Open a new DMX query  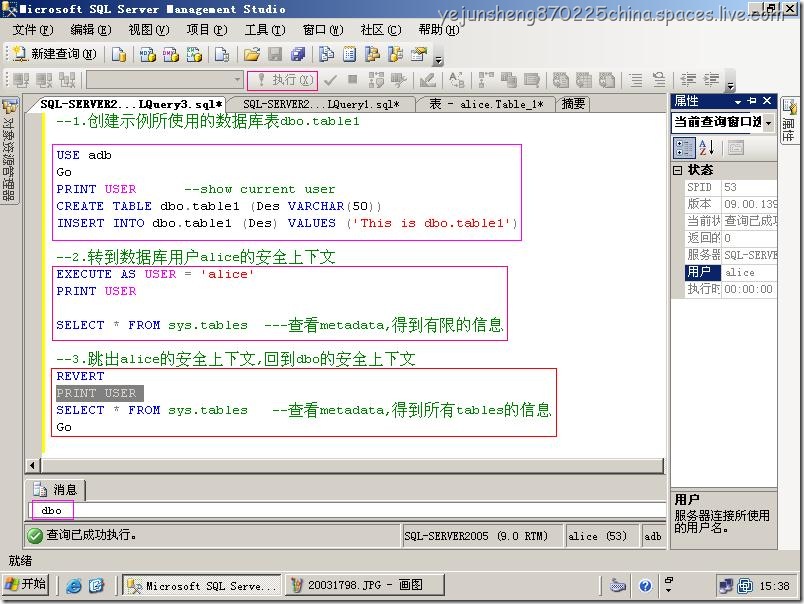point(171,54)
